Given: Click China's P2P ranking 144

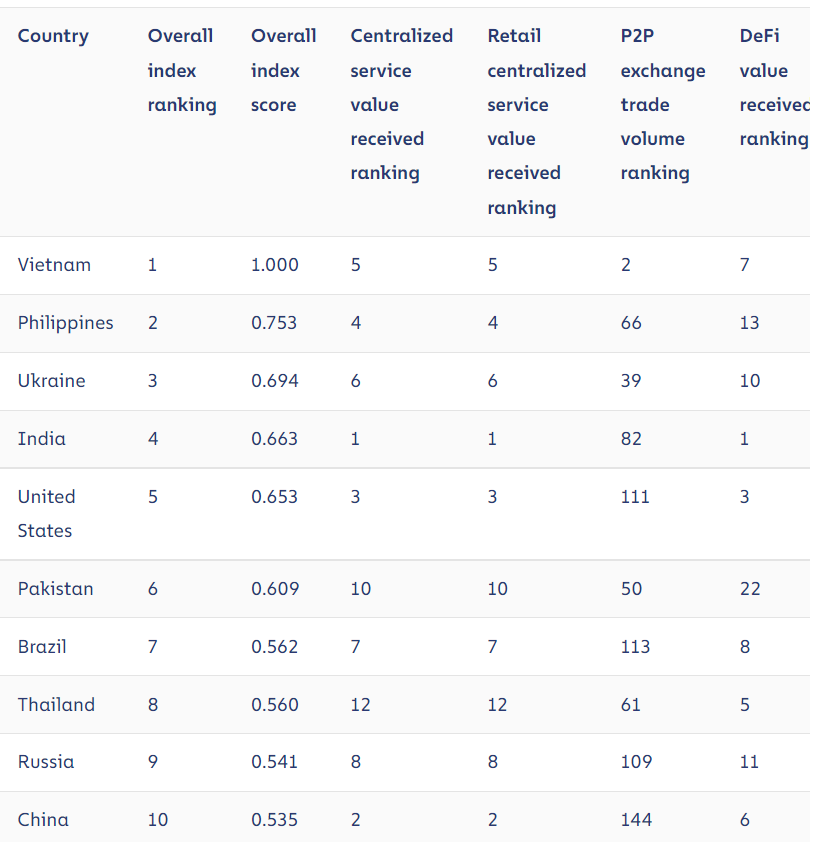Looking at the screenshot, I should point(636,820).
